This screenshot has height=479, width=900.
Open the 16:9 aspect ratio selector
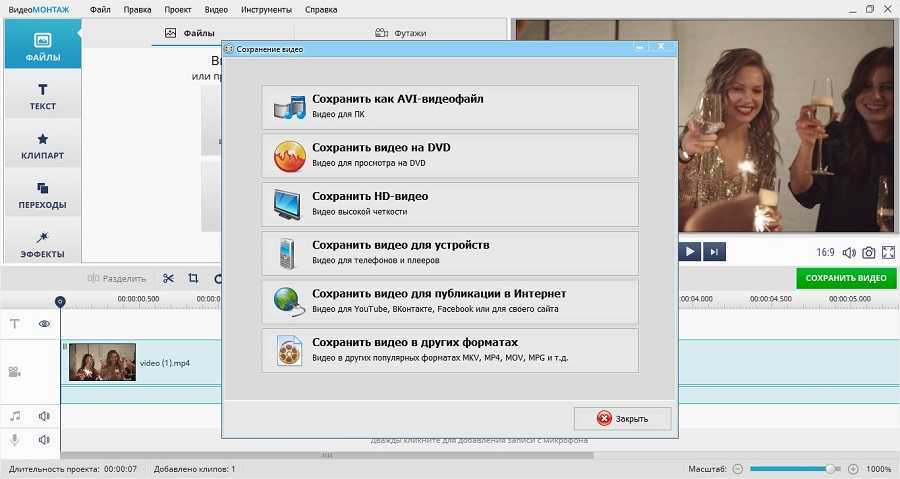826,253
